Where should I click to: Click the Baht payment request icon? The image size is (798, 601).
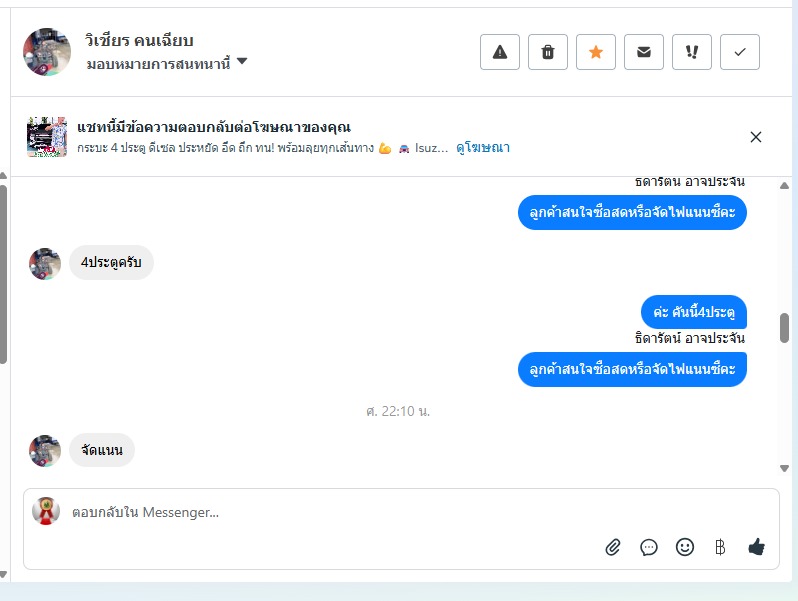720,547
